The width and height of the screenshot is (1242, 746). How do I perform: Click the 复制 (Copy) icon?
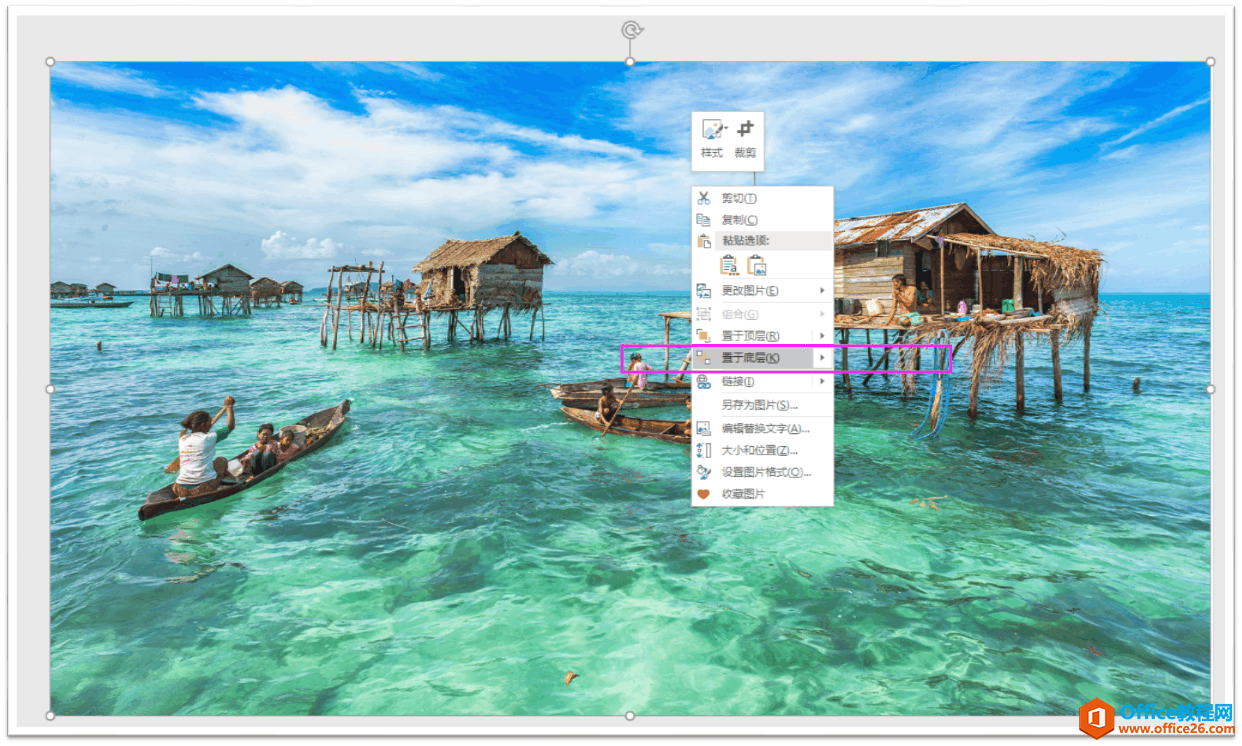pyautogui.click(x=704, y=220)
